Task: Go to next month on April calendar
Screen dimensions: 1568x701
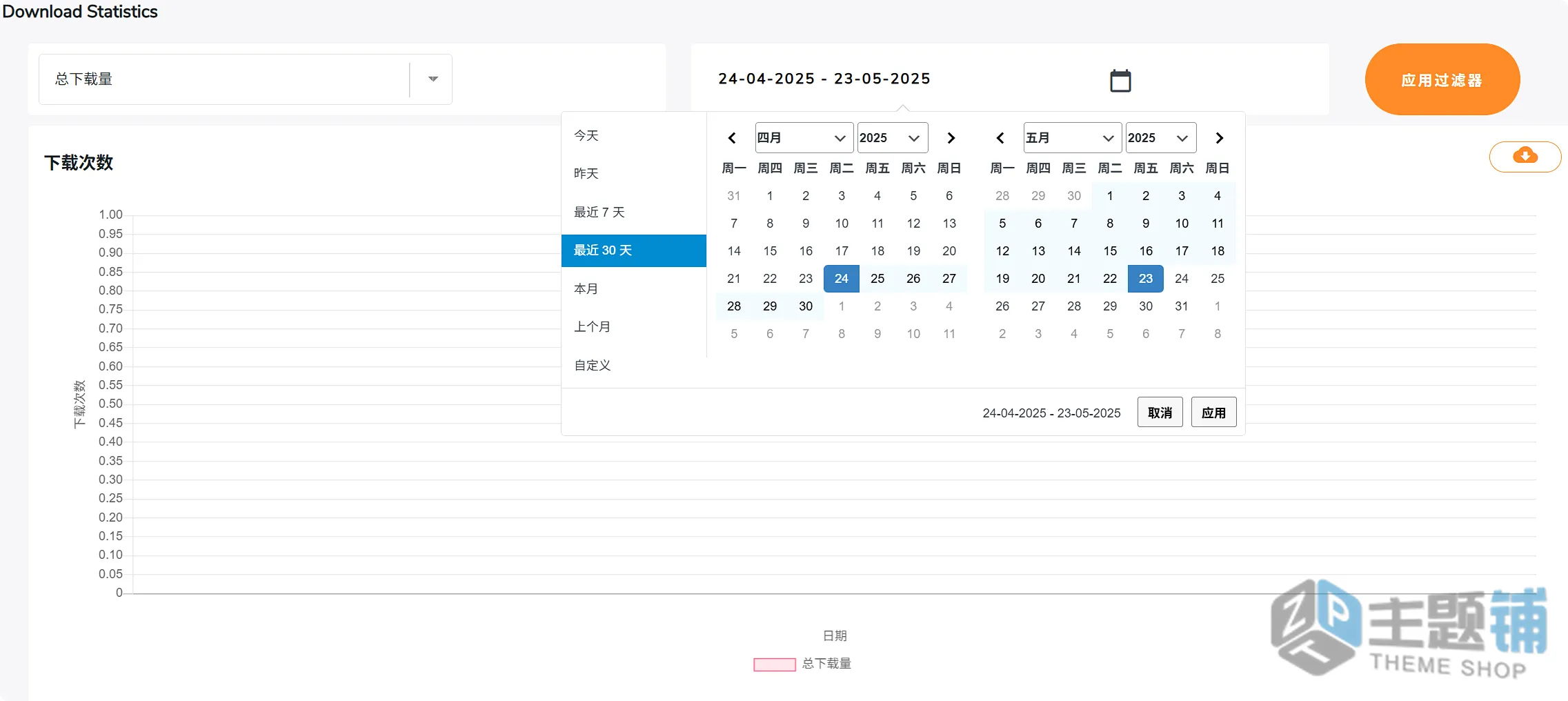Action: pos(951,138)
